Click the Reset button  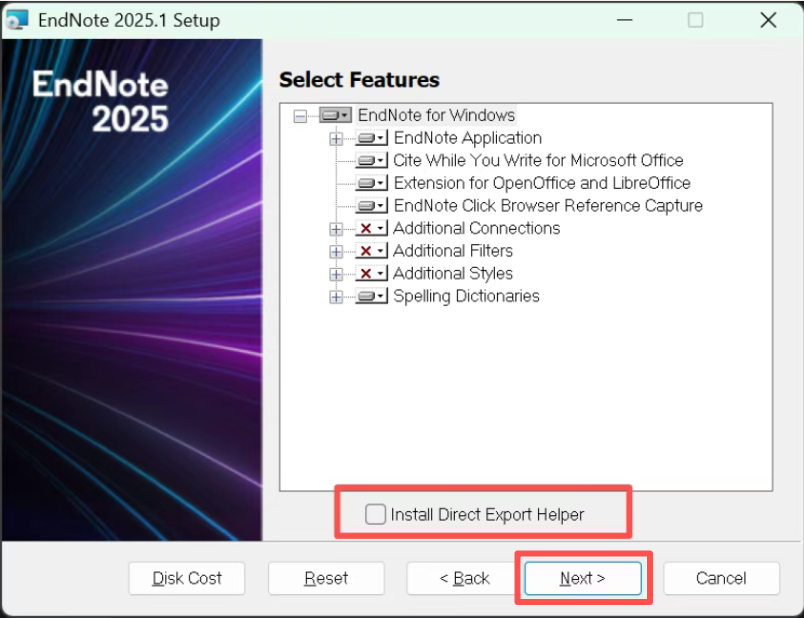326,578
